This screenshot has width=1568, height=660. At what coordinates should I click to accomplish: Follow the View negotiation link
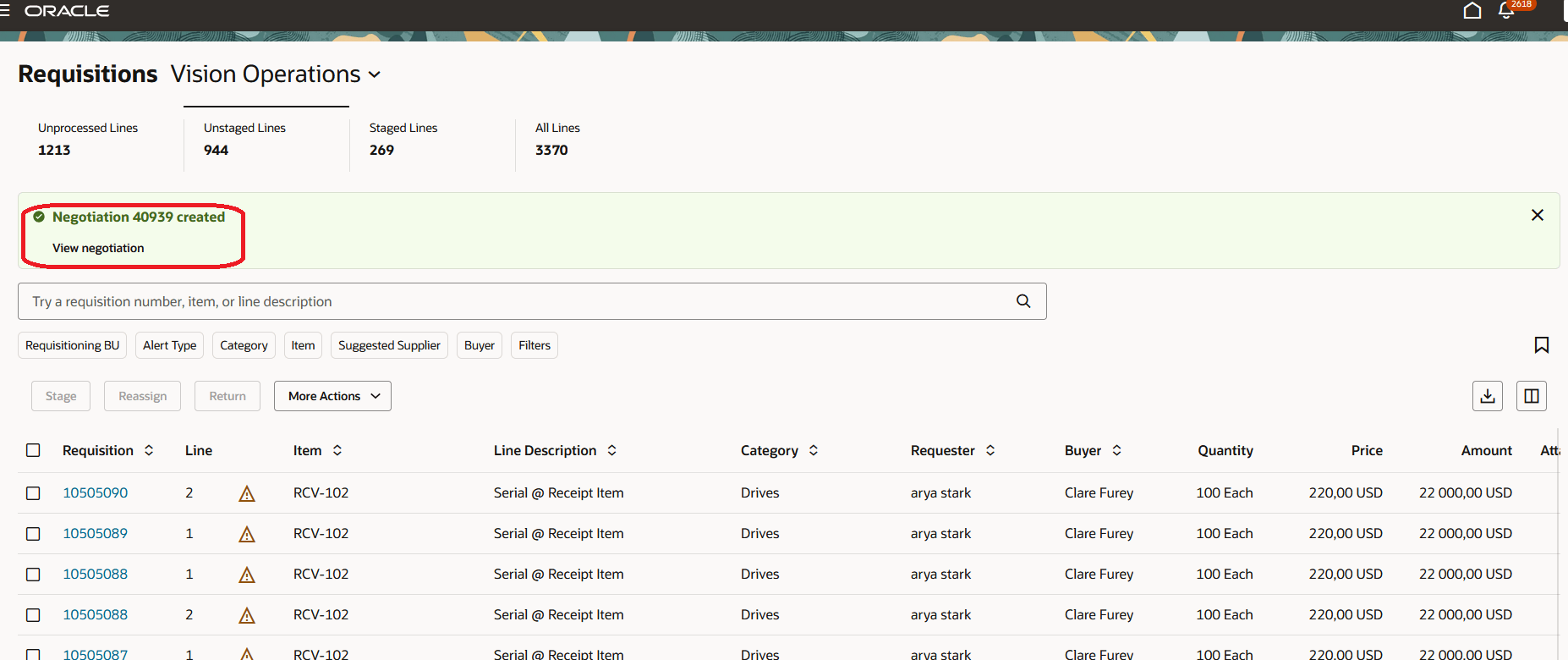click(x=98, y=248)
